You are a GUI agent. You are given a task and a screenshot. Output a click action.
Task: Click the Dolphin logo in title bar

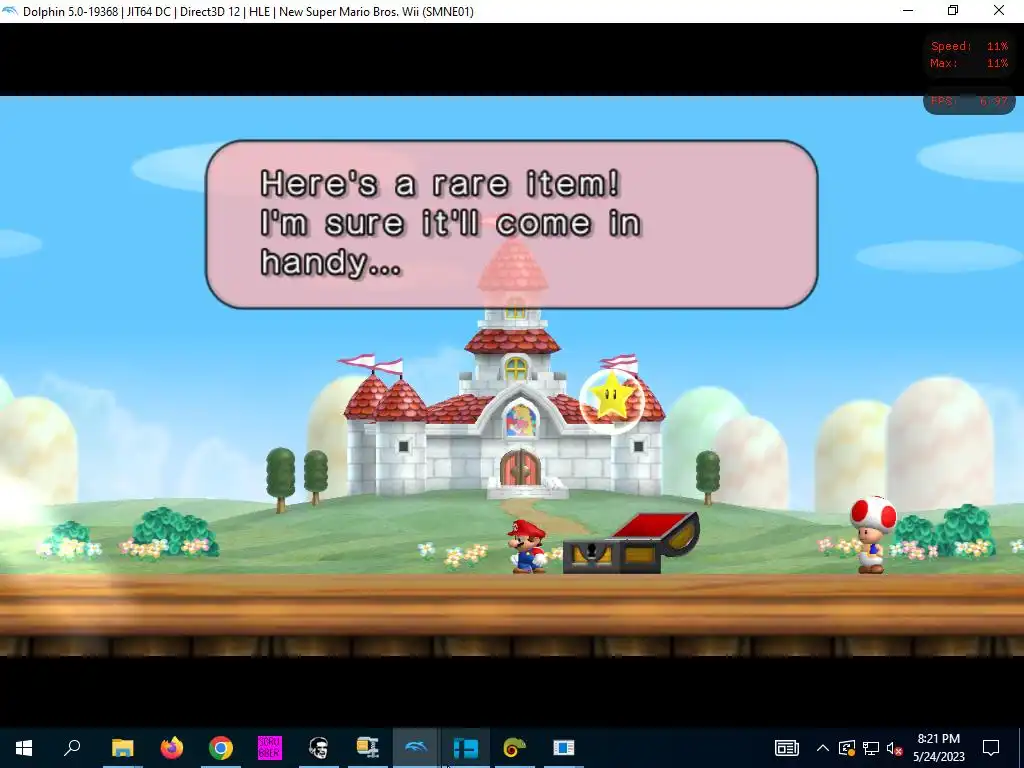click(10, 11)
